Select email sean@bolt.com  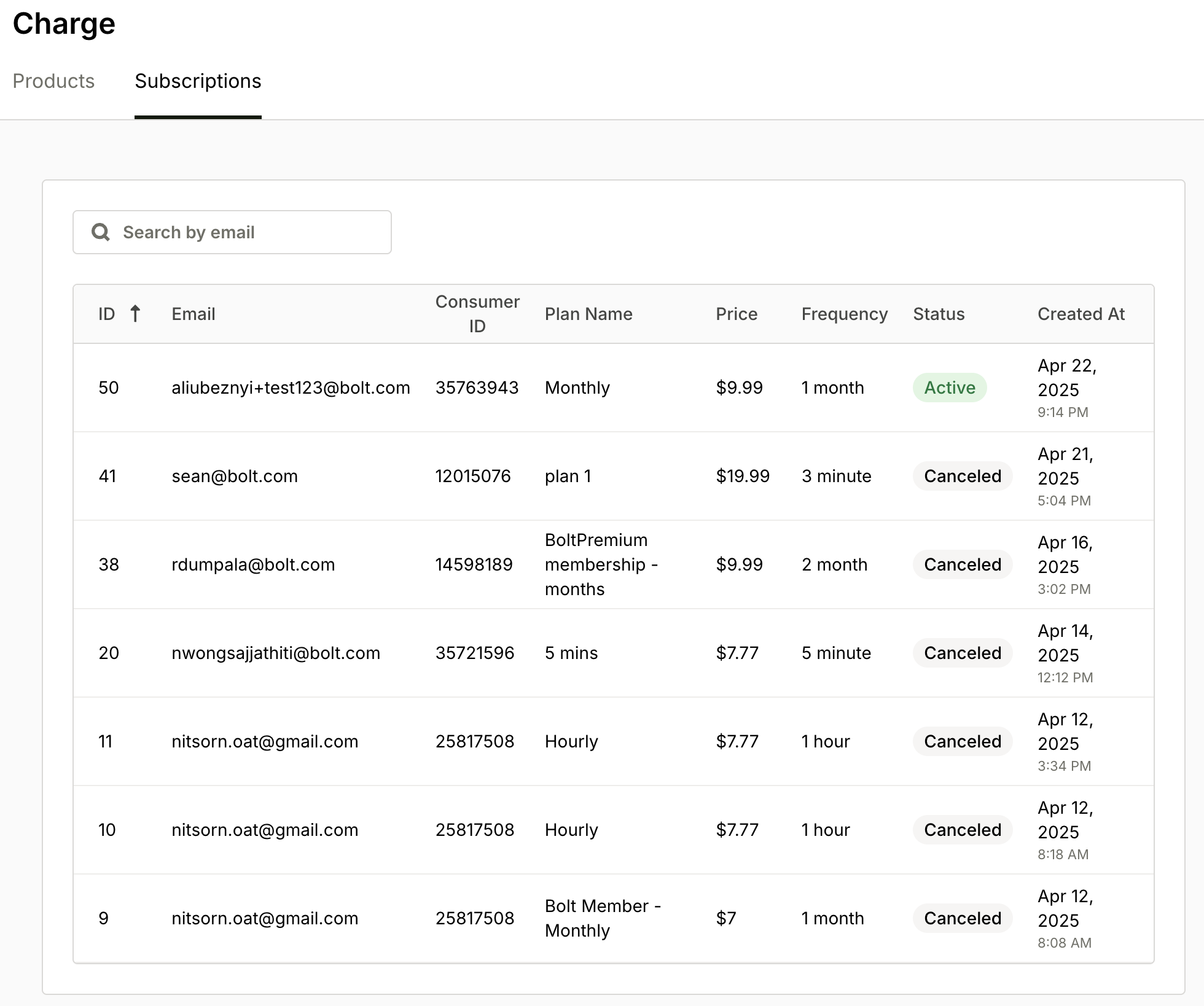coord(235,476)
